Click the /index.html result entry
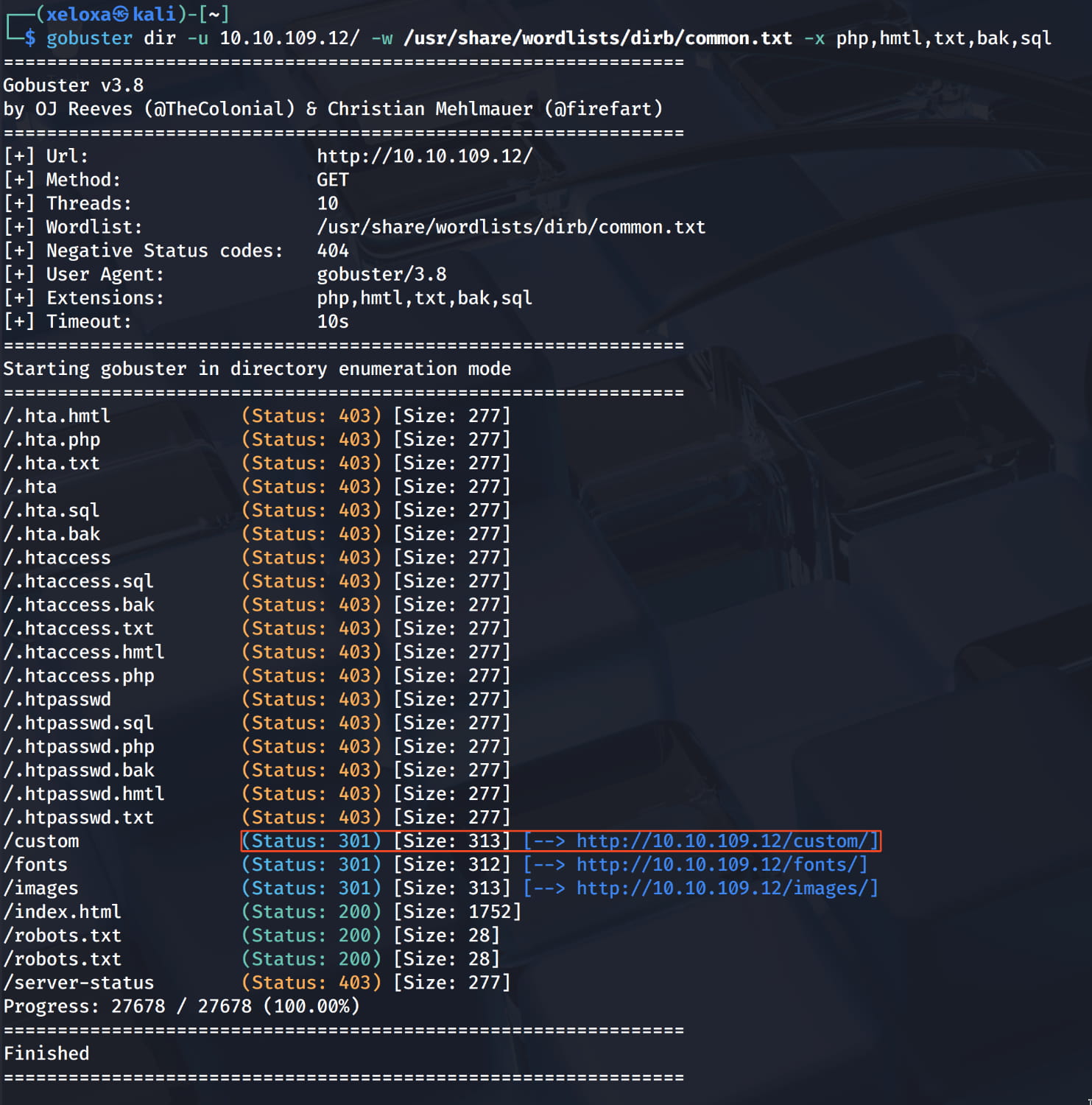Screen dimensions: 1092x1105 click(63, 912)
